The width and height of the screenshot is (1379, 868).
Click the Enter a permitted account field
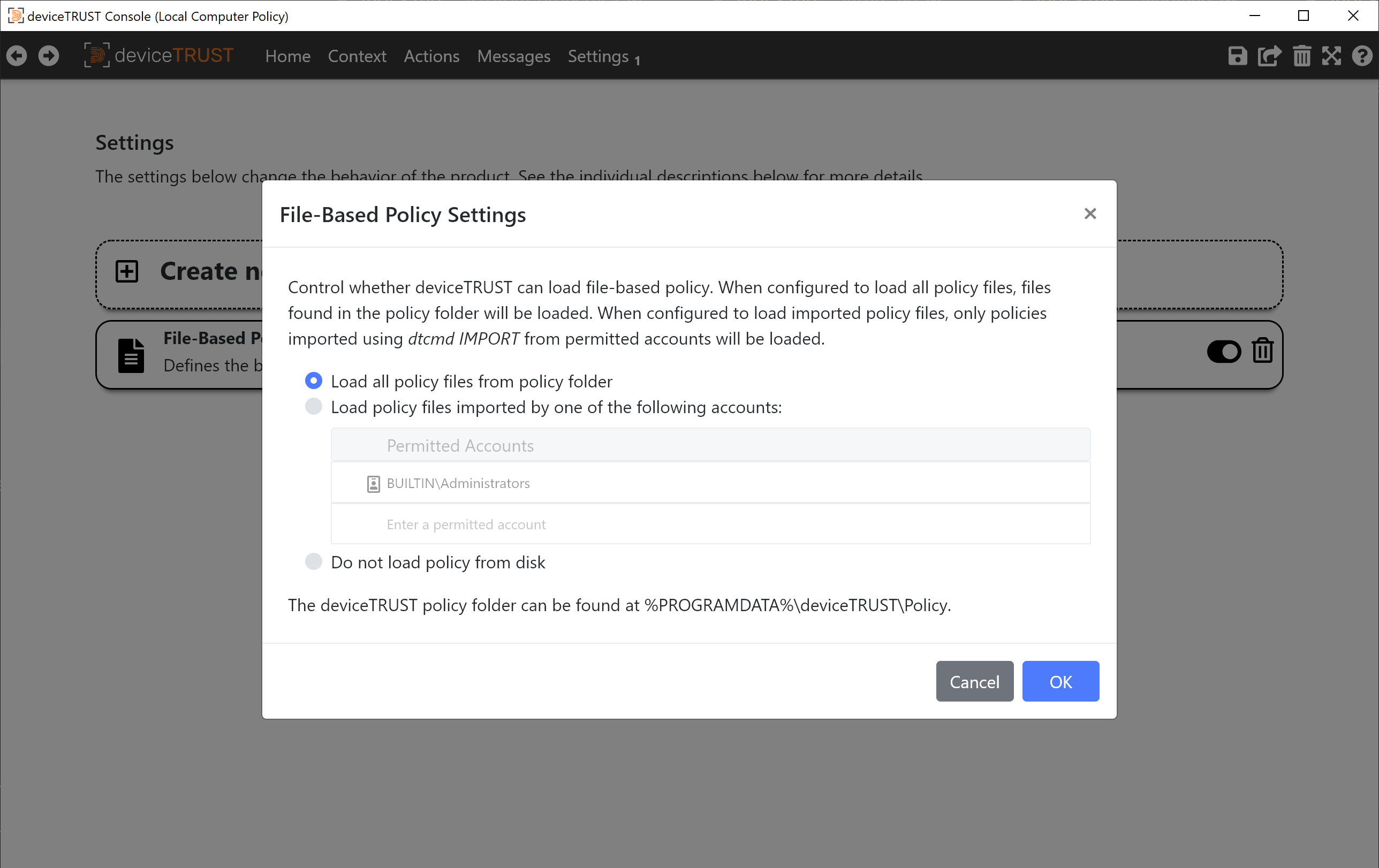pos(710,524)
